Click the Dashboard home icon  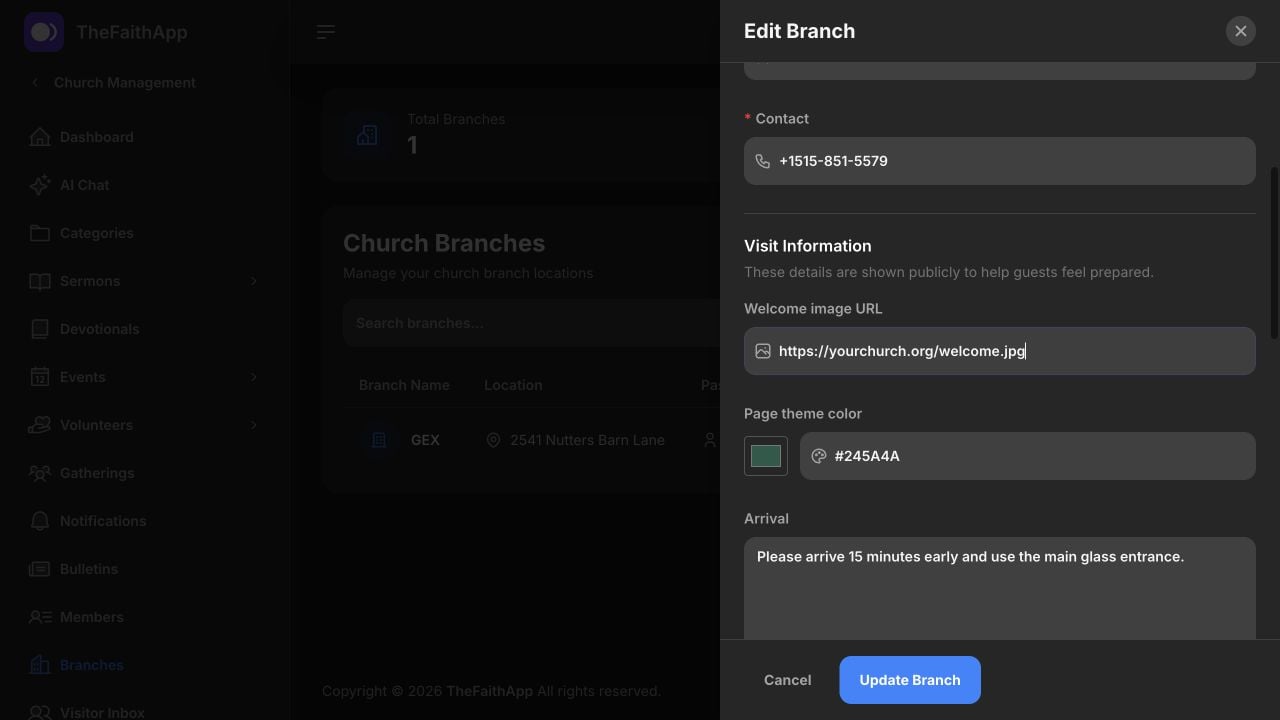pos(40,137)
